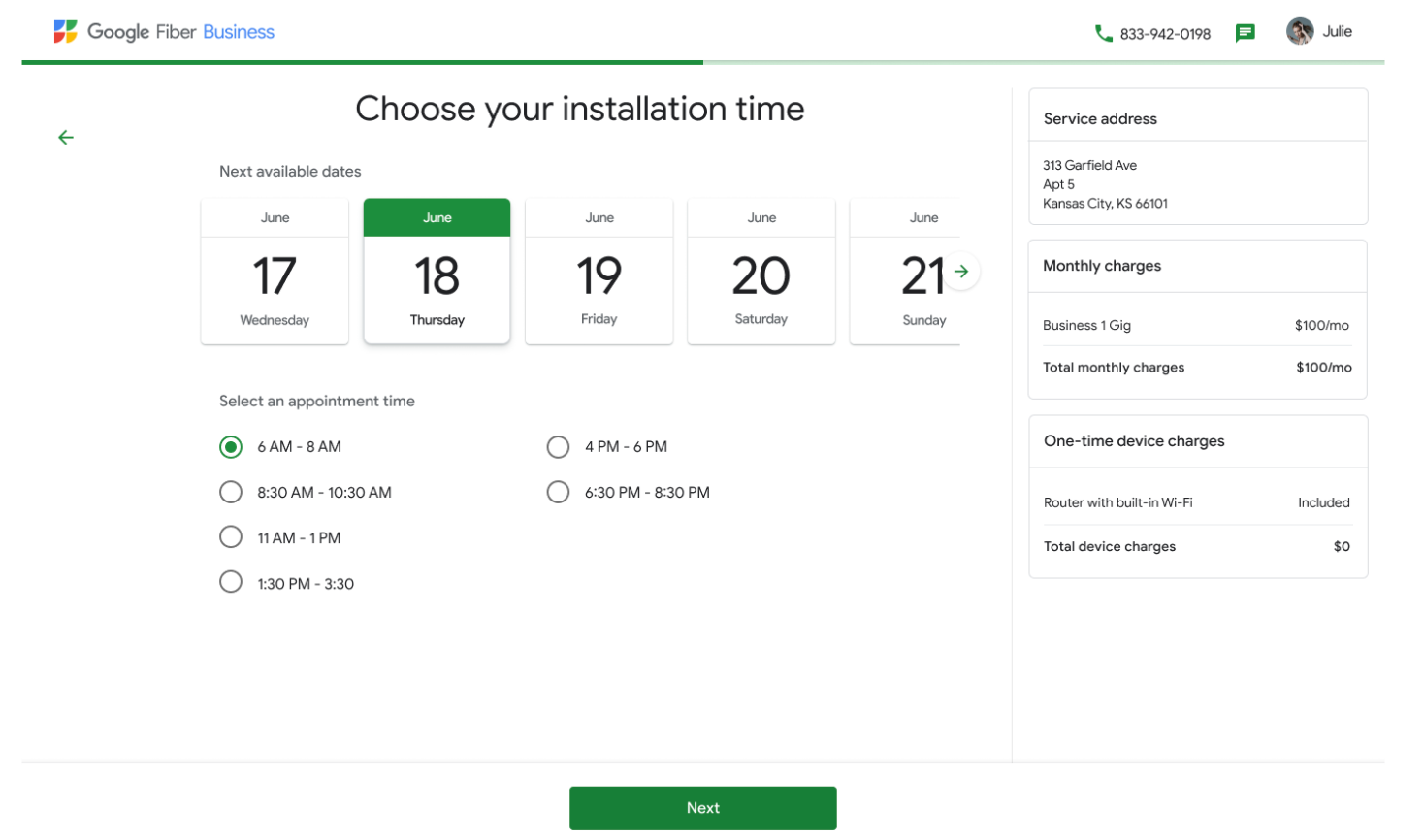Click the Julie account name
The image size is (1424, 840).
point(1337,32)
